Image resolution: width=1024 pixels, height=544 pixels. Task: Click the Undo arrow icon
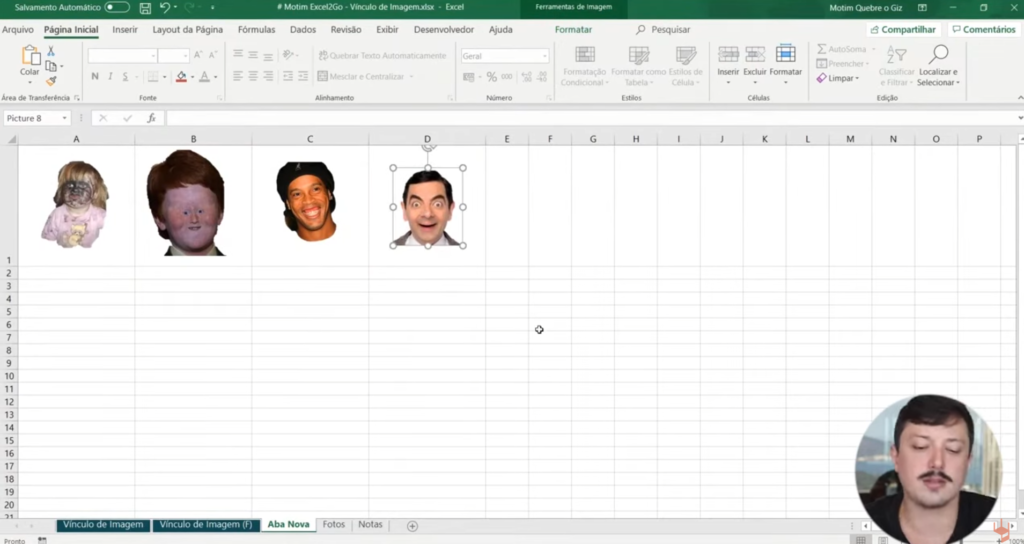(x=165, y=7)
